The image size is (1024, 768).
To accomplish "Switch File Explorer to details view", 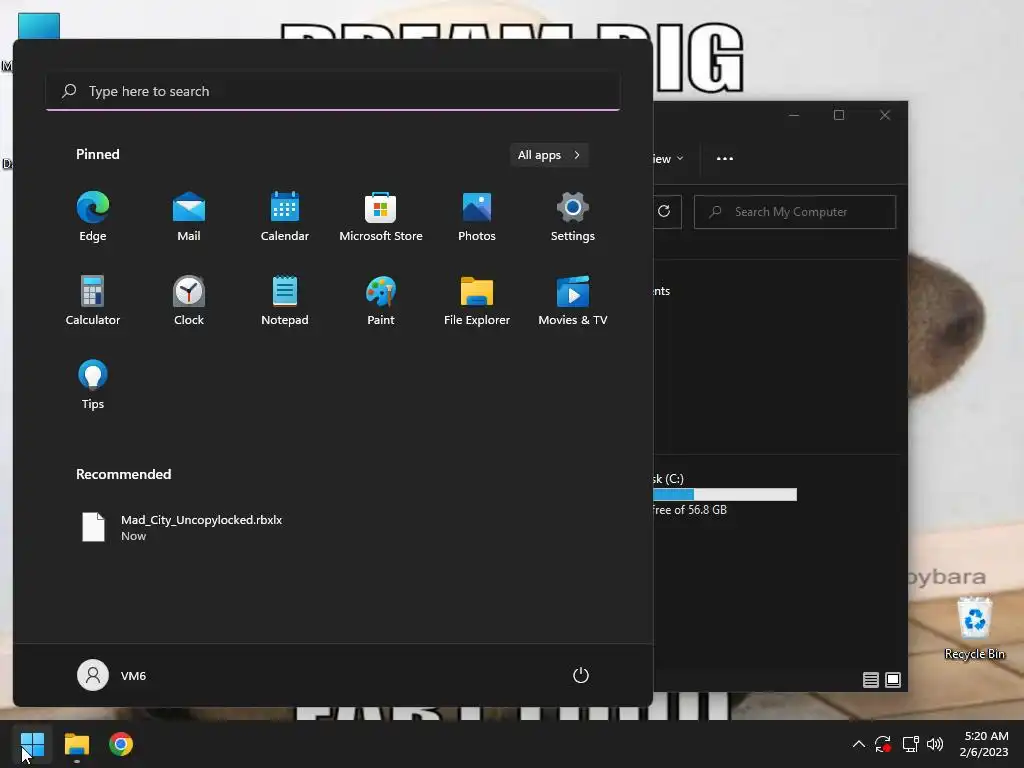I will (x=871, y=680).
